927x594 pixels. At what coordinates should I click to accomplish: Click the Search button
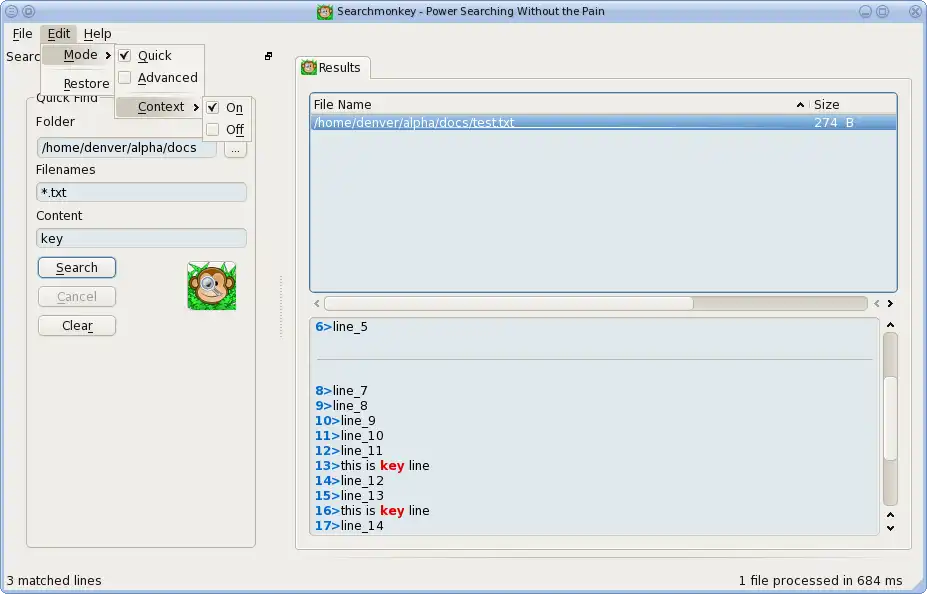click(77, 268)
